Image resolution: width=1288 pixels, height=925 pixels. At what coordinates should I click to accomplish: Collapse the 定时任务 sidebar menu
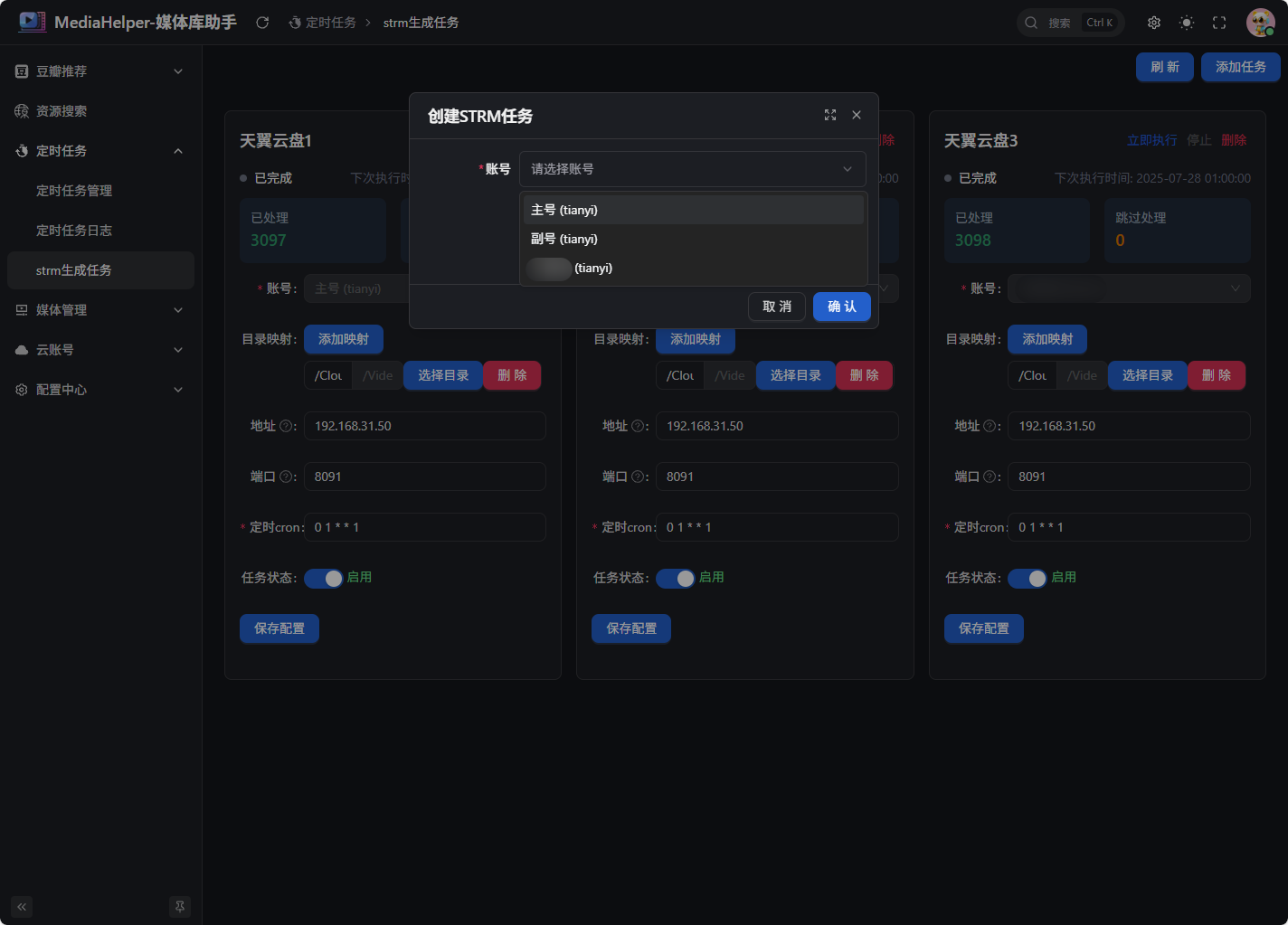pos(100,151)
